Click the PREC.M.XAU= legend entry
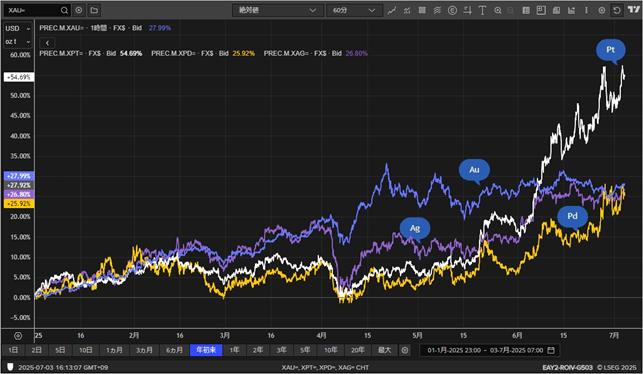643x374 pixels. pos(105,28)
